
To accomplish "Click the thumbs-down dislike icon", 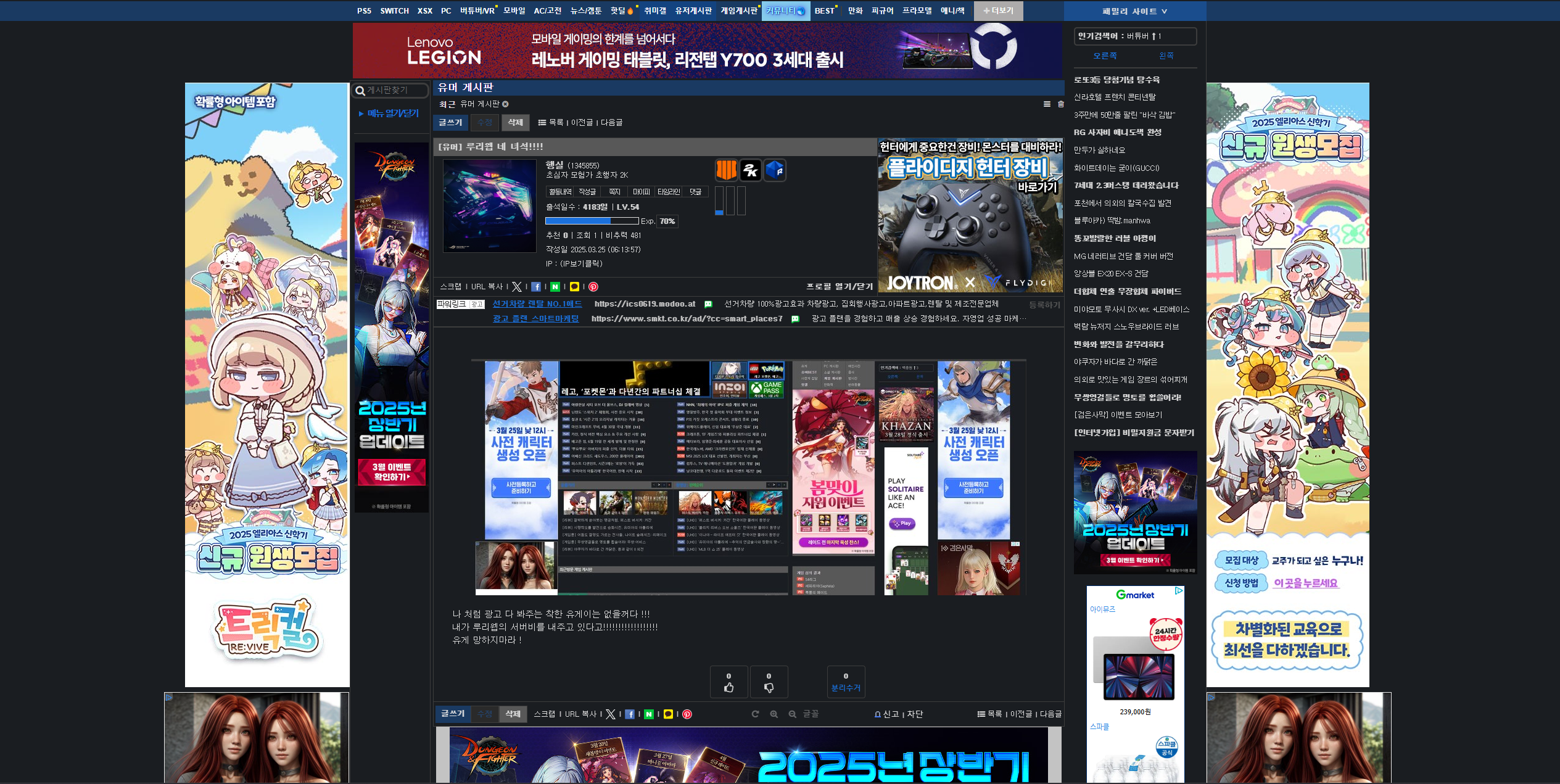I will [769, 687].
